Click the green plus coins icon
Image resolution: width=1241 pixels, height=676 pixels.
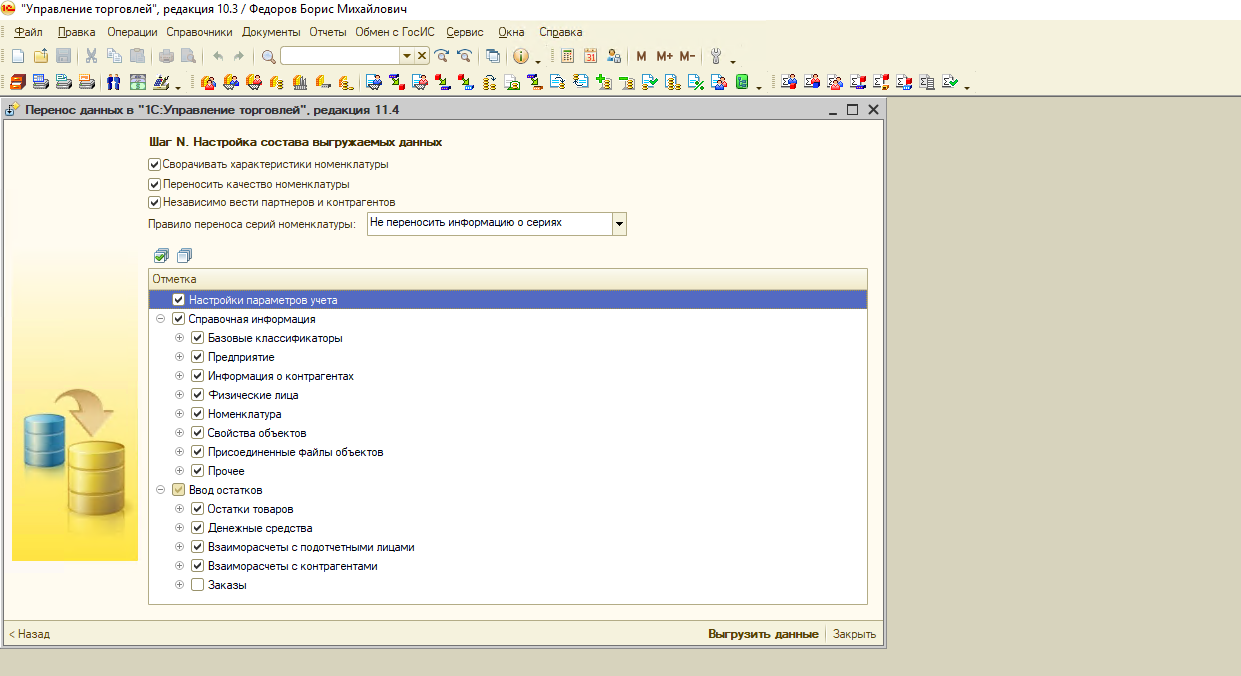click(x=604, y=82)
